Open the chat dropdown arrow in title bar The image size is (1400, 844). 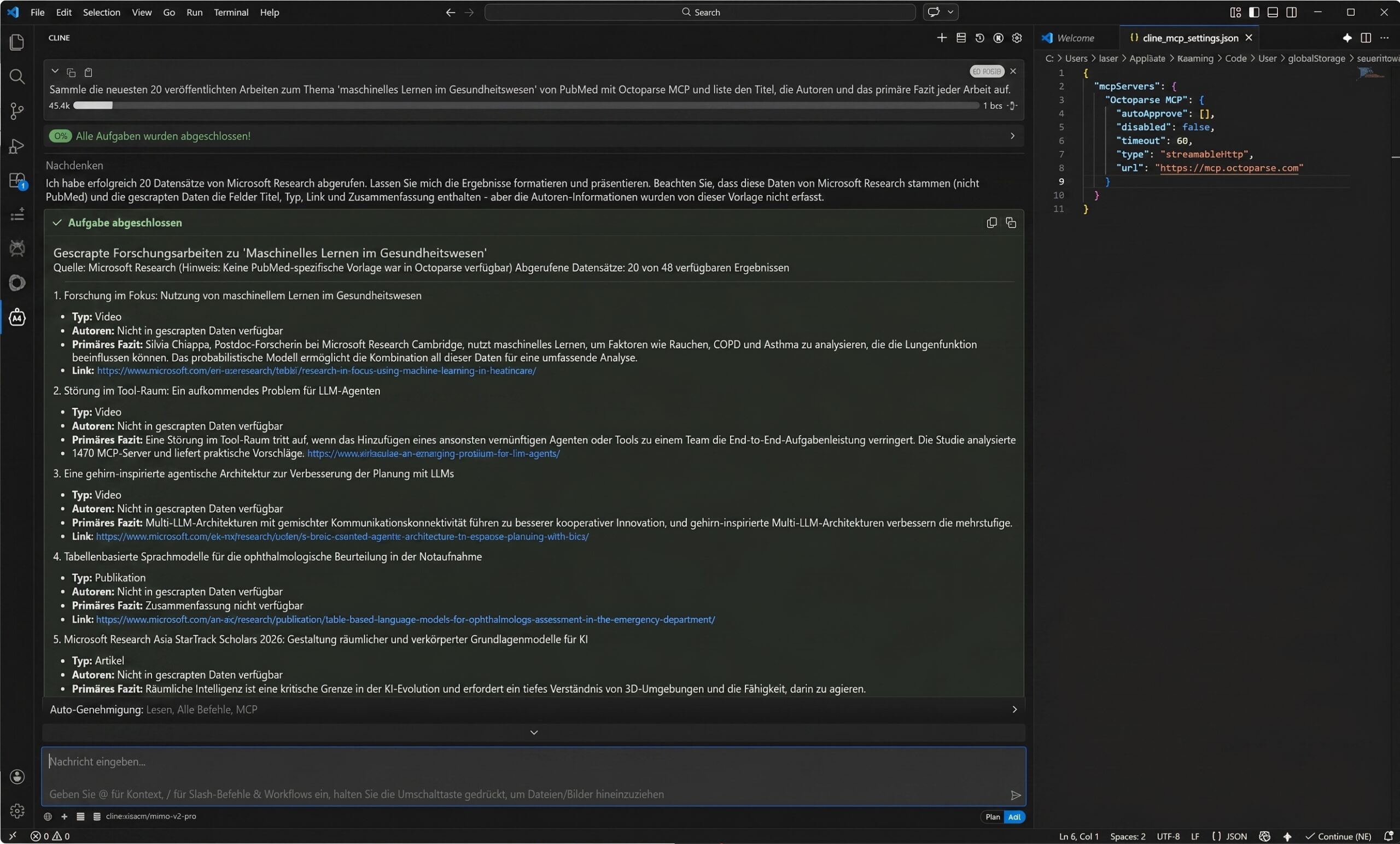pyautogui.click(x=950, y=12)
